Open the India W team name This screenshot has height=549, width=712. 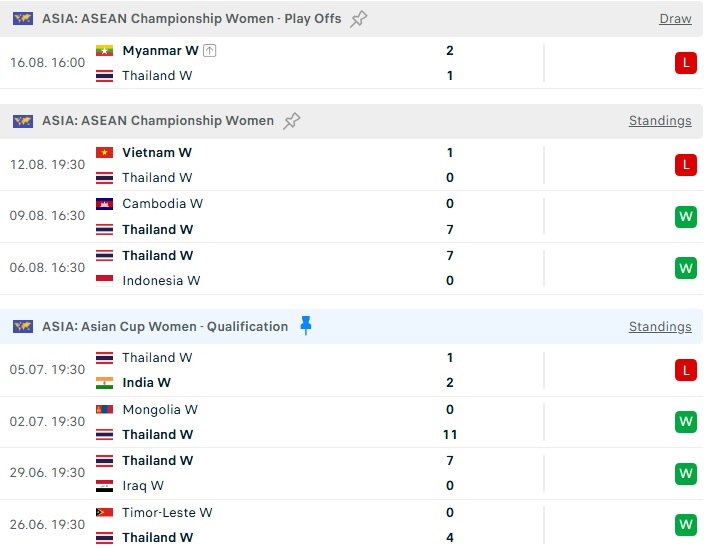click(146, 382)
